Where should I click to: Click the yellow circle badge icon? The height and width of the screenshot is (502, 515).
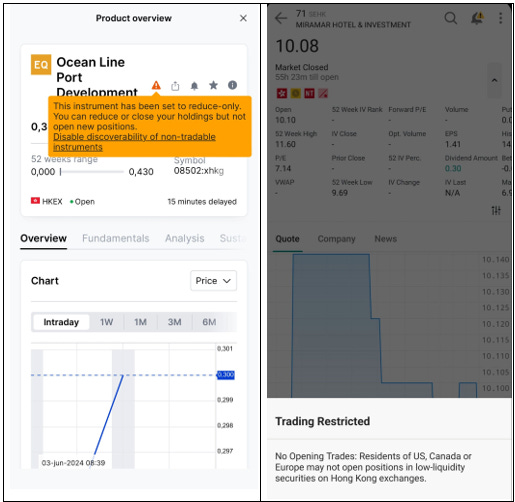click(x=296, y=93)
